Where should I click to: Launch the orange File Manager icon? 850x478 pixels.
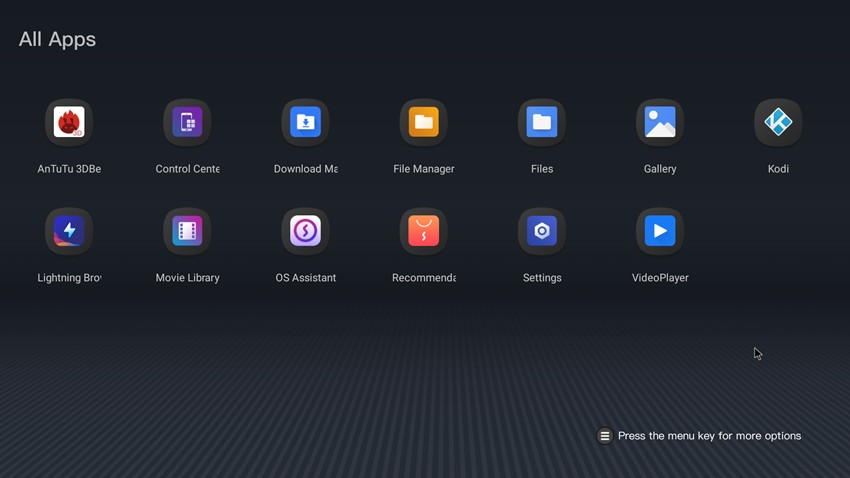[424, 123]
